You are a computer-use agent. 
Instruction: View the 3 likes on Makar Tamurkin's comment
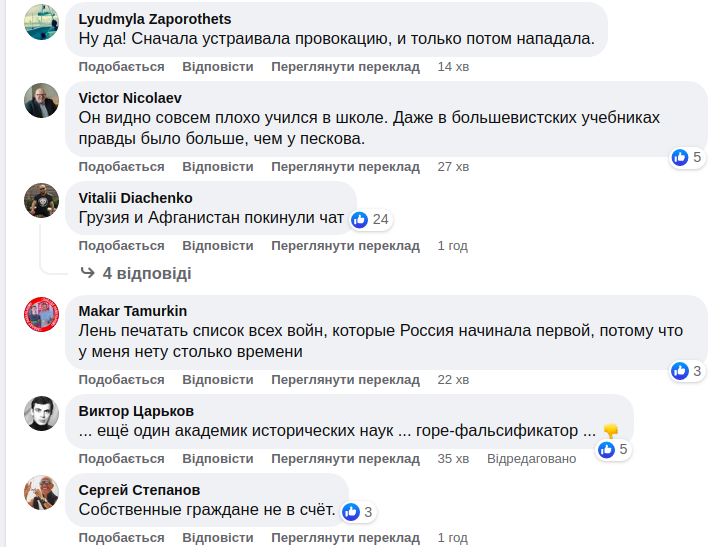coord(688,371)
